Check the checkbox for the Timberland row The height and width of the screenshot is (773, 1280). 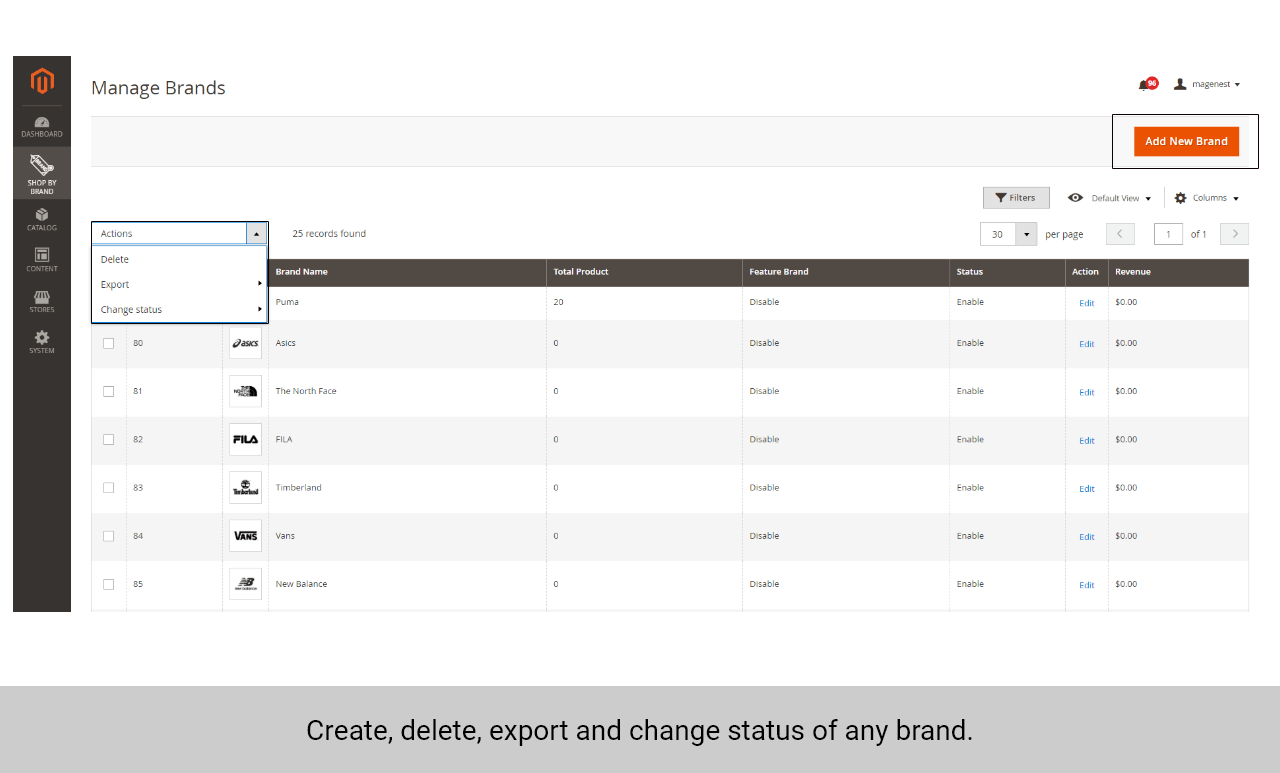pyautogui.click(x=108, y=488)
